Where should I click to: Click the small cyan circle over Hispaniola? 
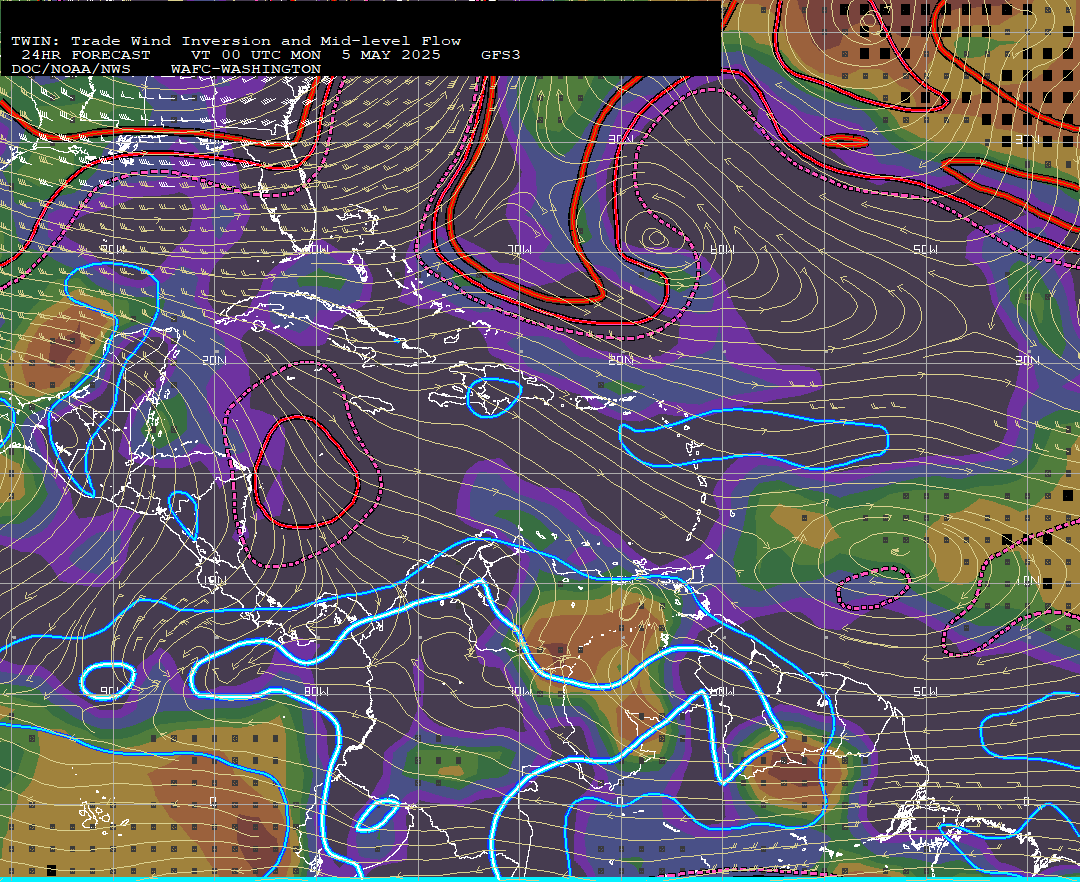(494, 398)
